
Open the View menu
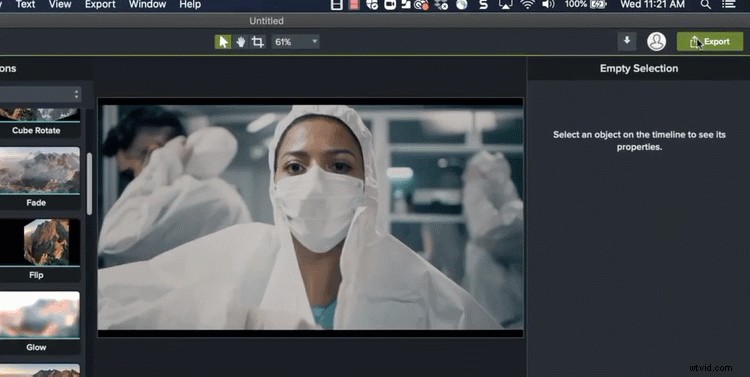pos(60,5)
